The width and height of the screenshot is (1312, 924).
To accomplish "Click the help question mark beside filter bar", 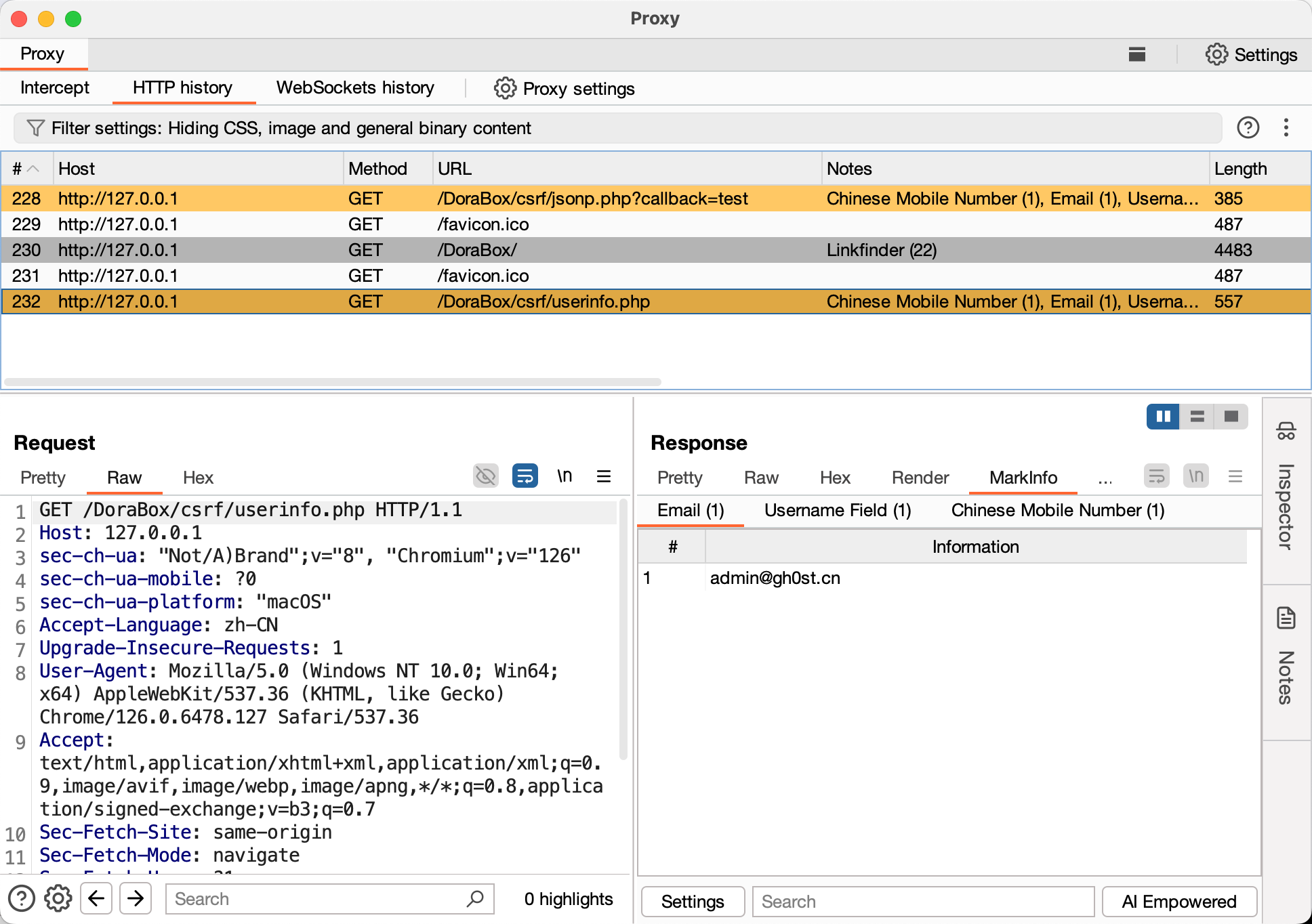I will pyautogui.click(x=1248, y=127).
